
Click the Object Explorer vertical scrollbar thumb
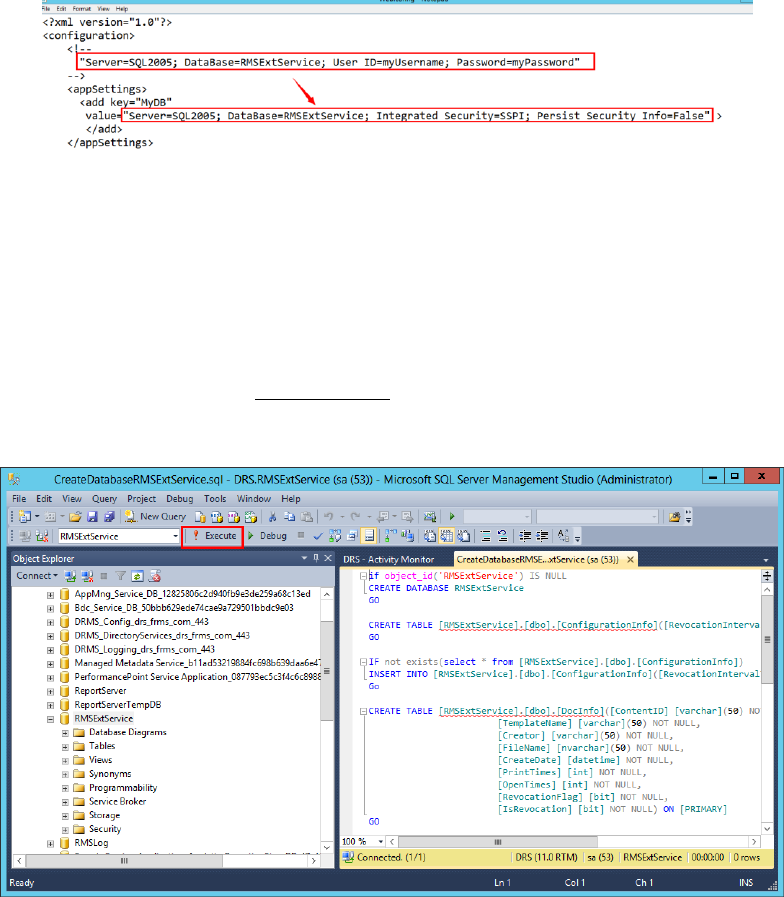click(x=327, y=670)
